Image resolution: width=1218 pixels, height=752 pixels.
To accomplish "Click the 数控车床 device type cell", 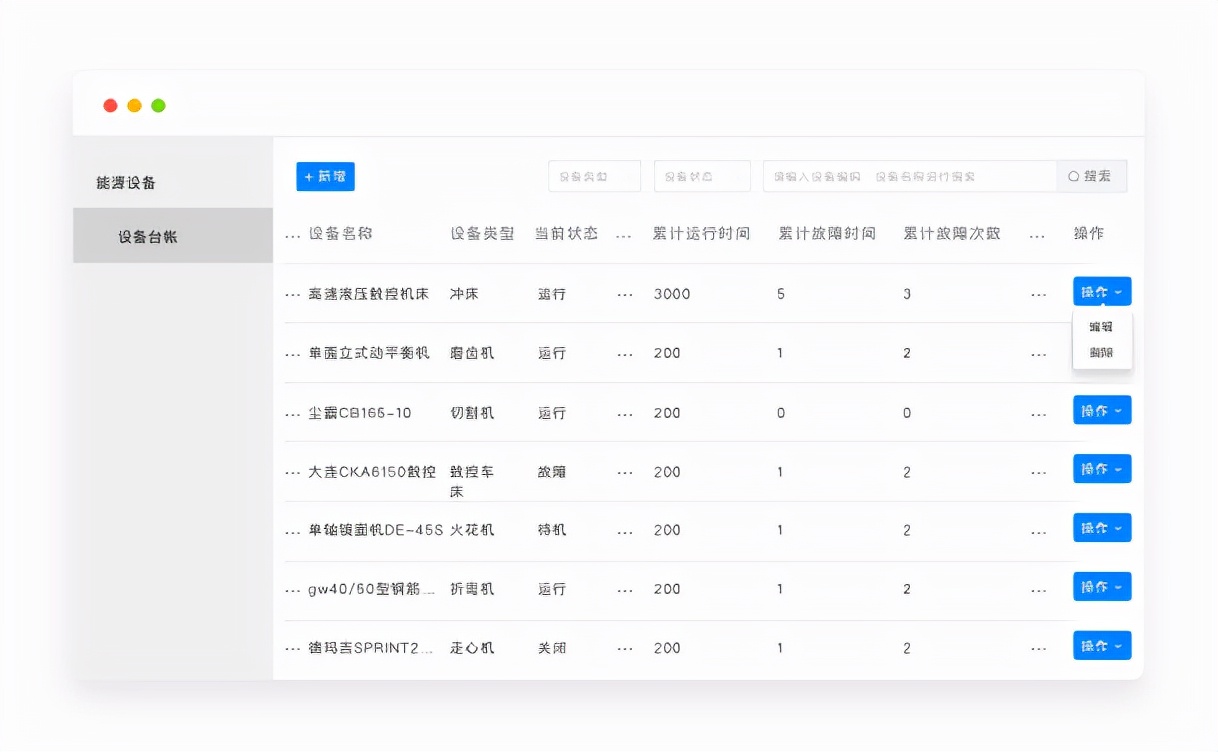I will pos(472,482).
